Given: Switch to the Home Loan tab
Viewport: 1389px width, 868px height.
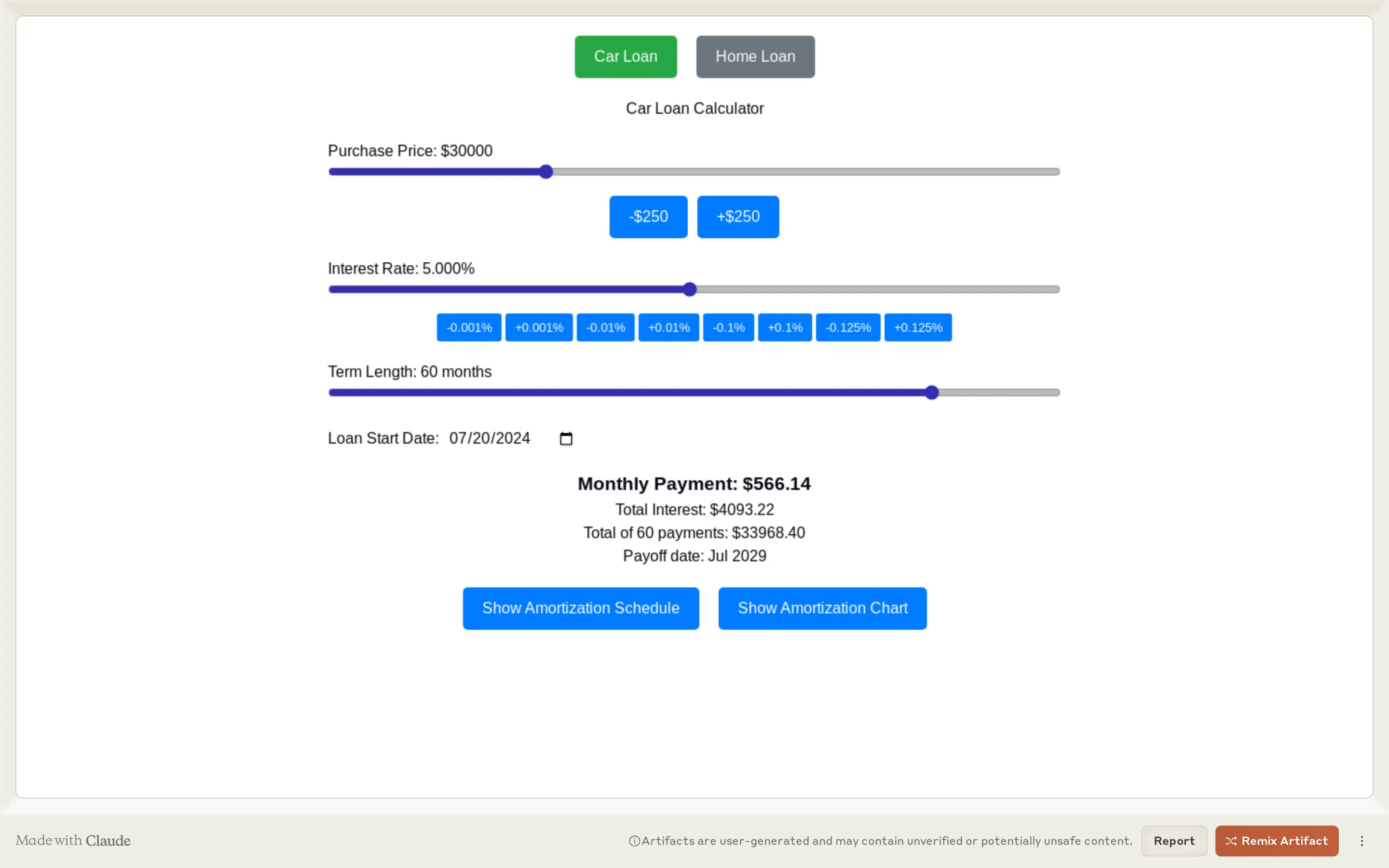Looking at the screenshot, I should [755, 56].
